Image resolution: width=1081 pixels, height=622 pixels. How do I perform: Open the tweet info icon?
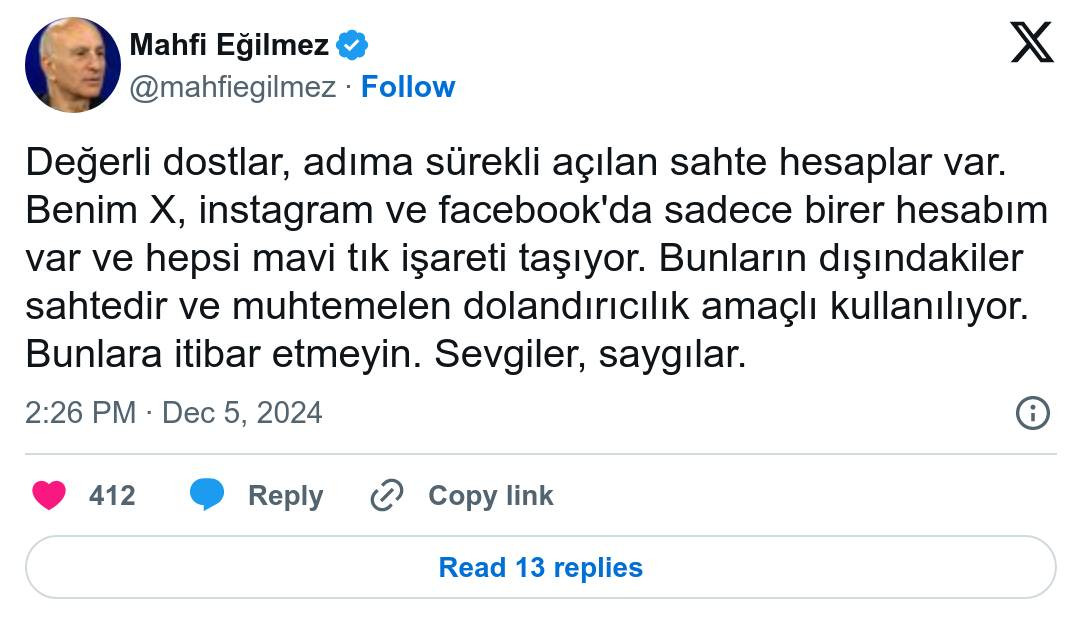coord(1032,413)
